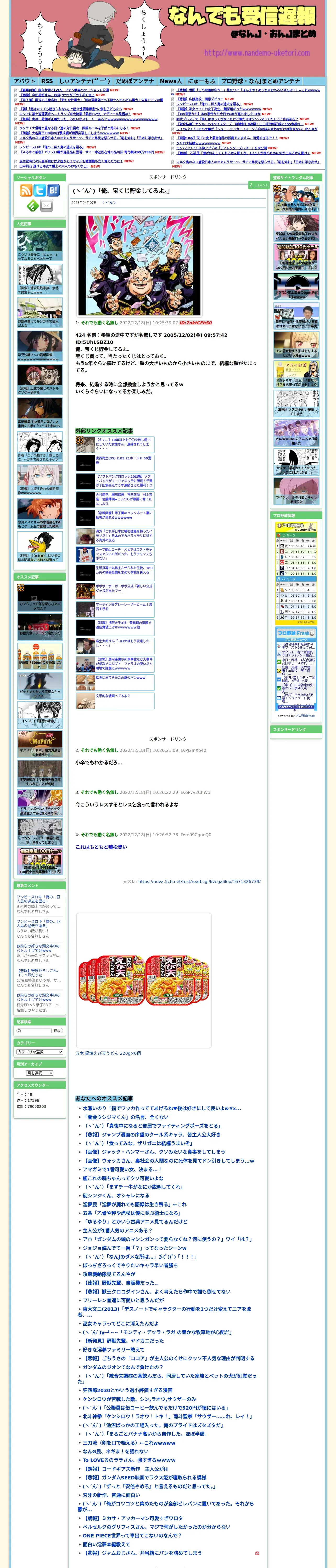Image resolution: width=336 pixels, height=1568 pixels.
Task: Open the 給食に出てきたこの謎のパン article
Action: coord(115,682)
